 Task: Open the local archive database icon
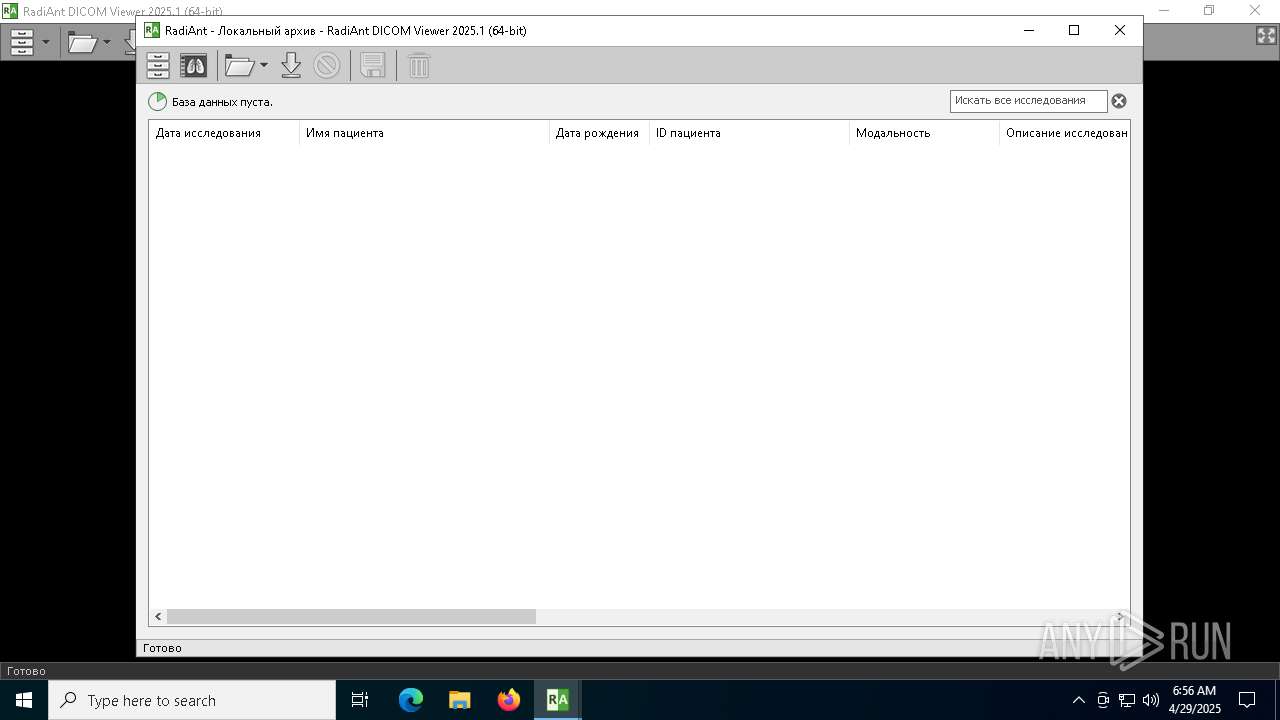coord(158,66)
